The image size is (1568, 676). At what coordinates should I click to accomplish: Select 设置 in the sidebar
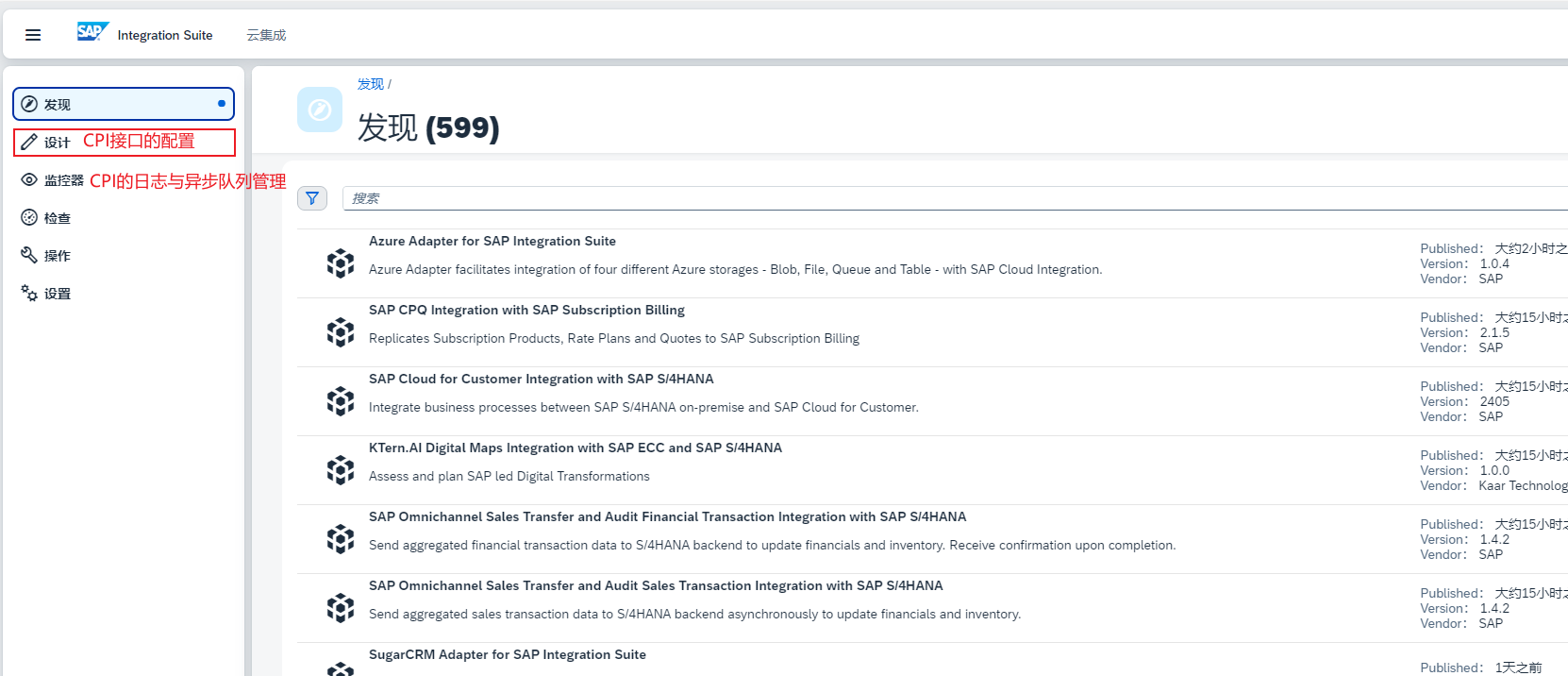(x=124, y=293)
